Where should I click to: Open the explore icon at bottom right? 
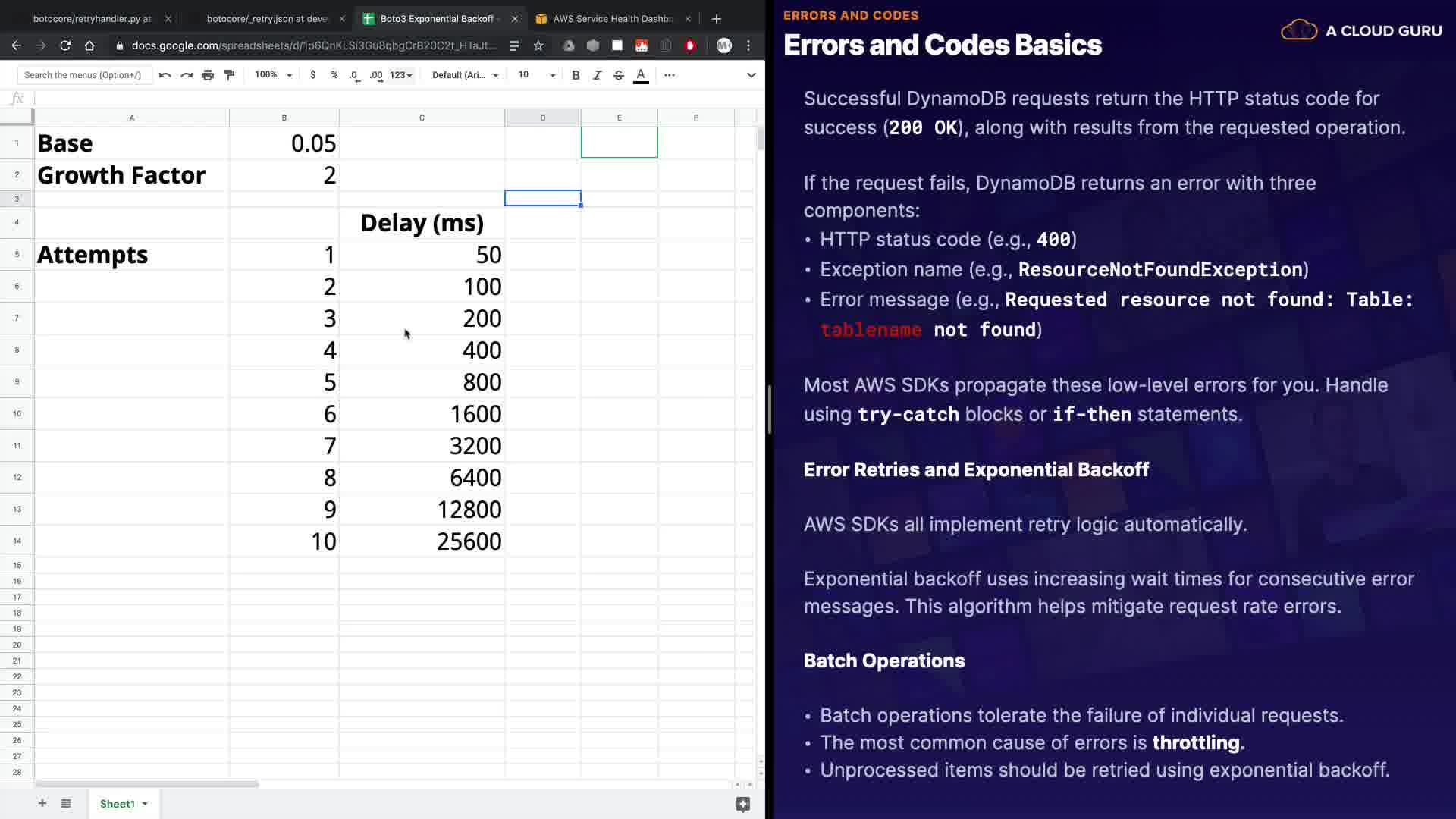(x=742, y=805)
